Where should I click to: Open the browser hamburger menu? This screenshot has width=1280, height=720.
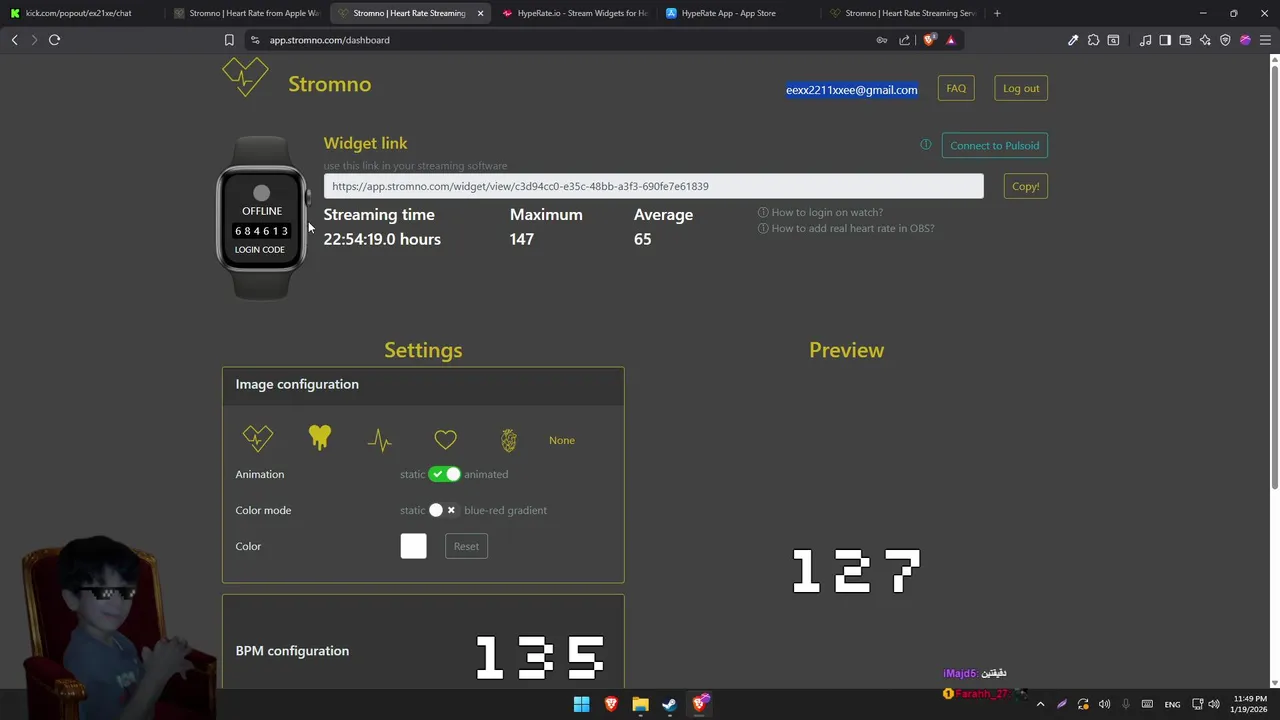point(1265,40)
